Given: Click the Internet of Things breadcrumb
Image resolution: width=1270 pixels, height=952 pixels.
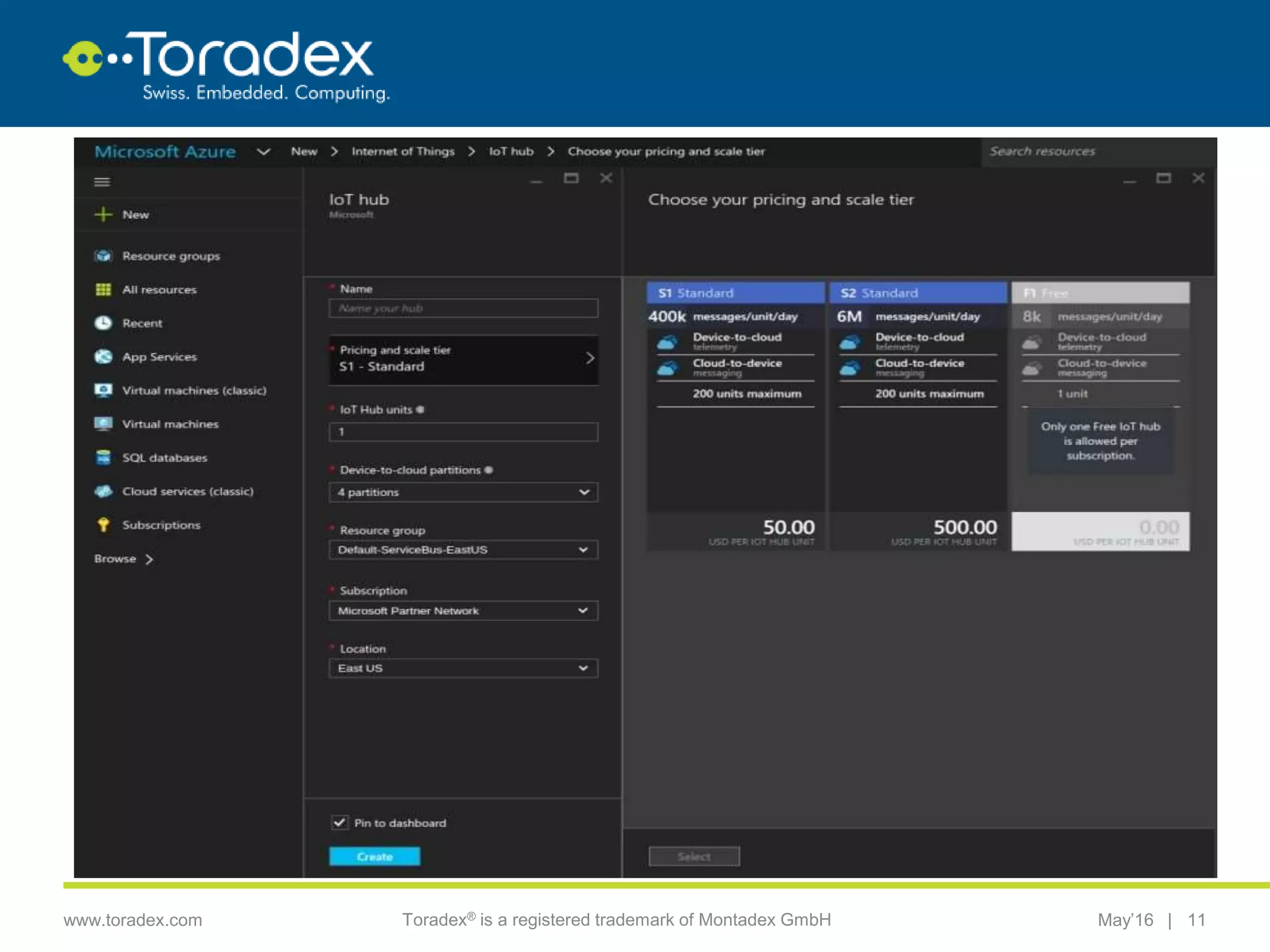Looking at the screenshot, I should click(x=403, y=151).
